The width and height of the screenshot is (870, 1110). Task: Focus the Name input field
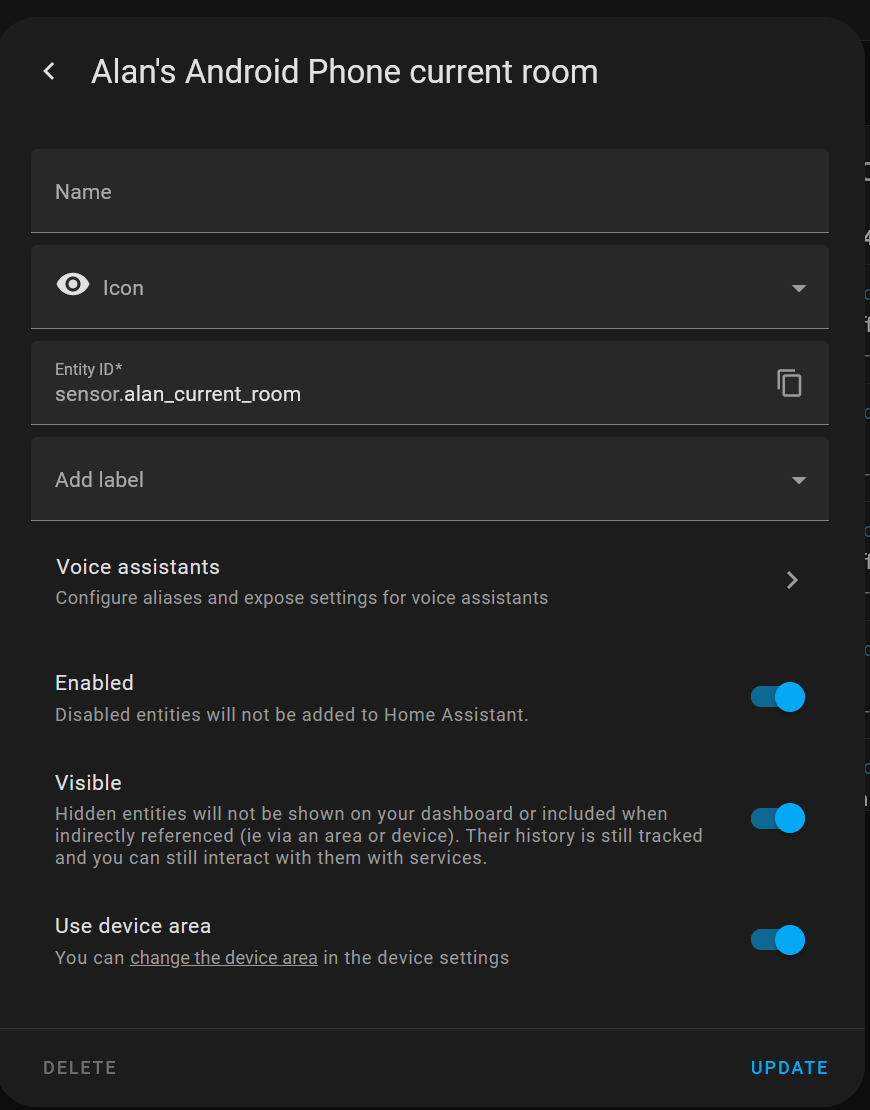pos(430,191)
